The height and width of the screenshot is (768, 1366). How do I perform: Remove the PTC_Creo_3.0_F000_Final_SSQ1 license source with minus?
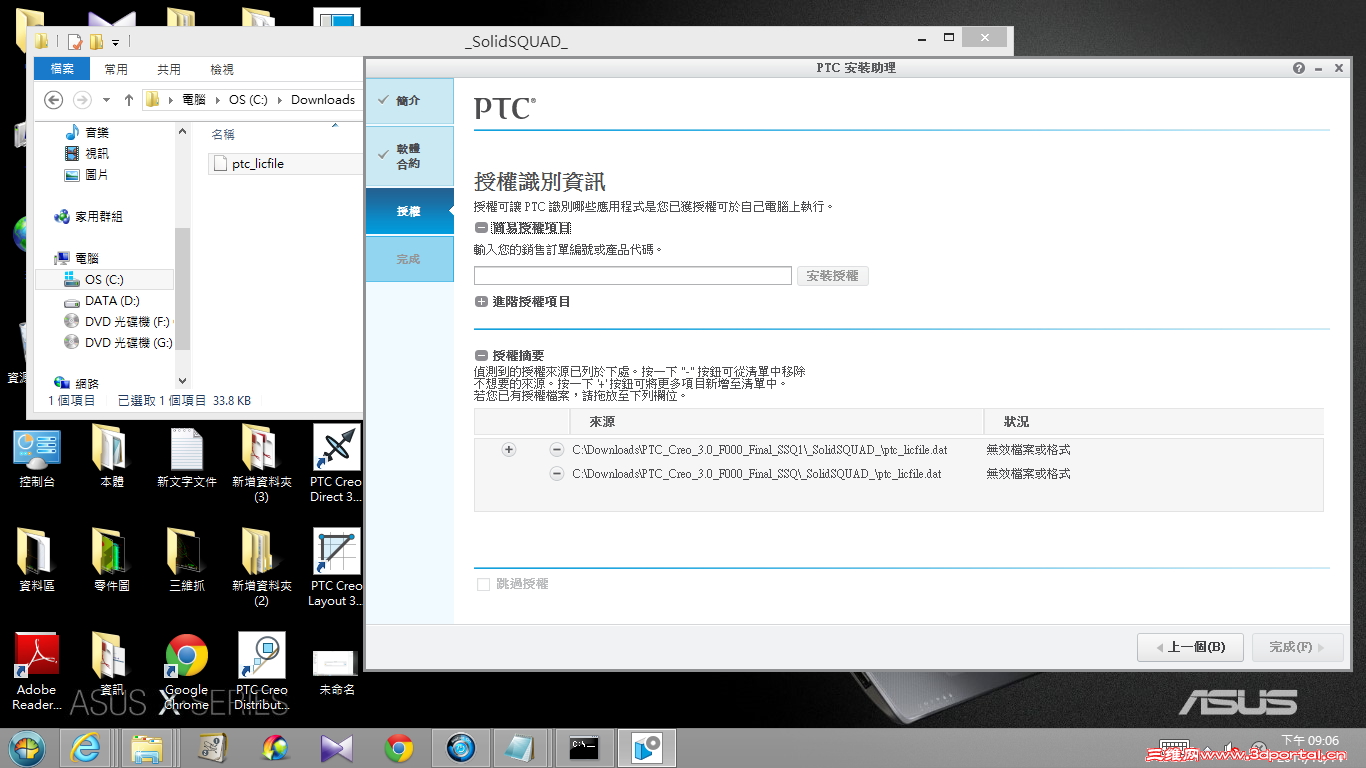pos(557,450)
